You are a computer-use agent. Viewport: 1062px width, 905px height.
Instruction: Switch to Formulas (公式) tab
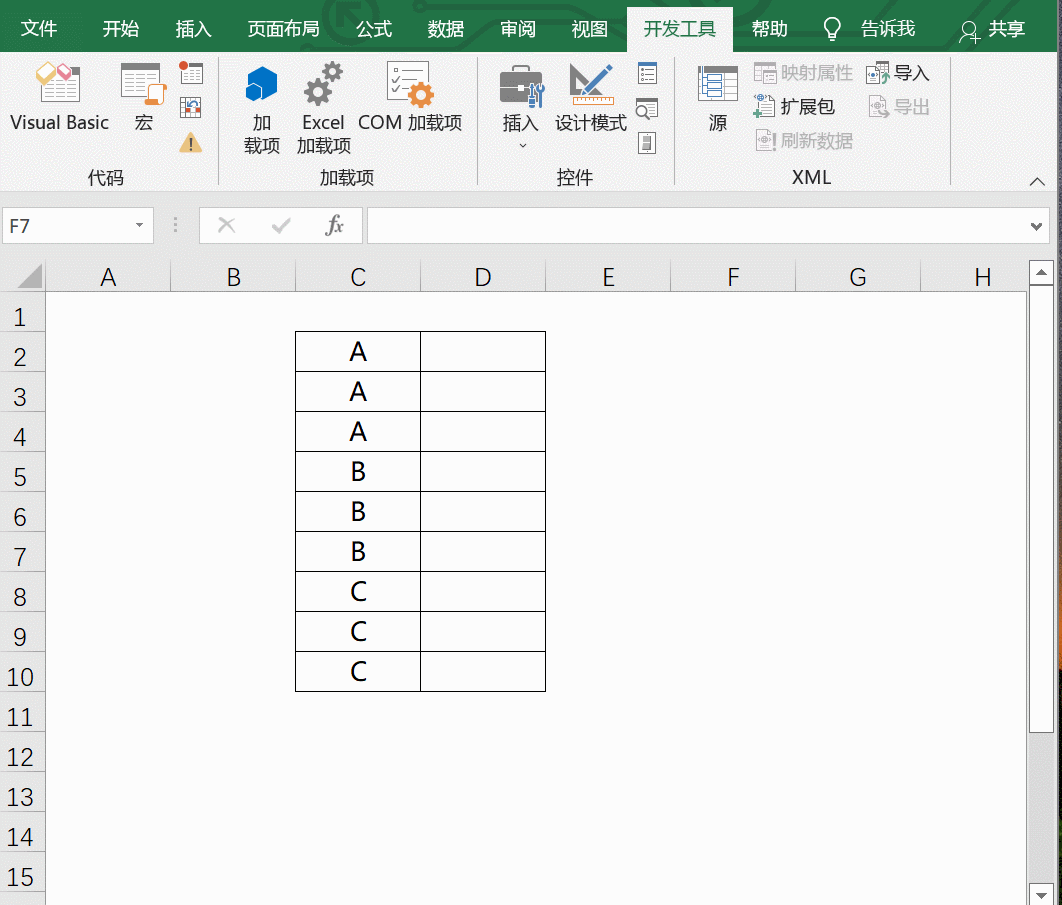coord(374,28)
